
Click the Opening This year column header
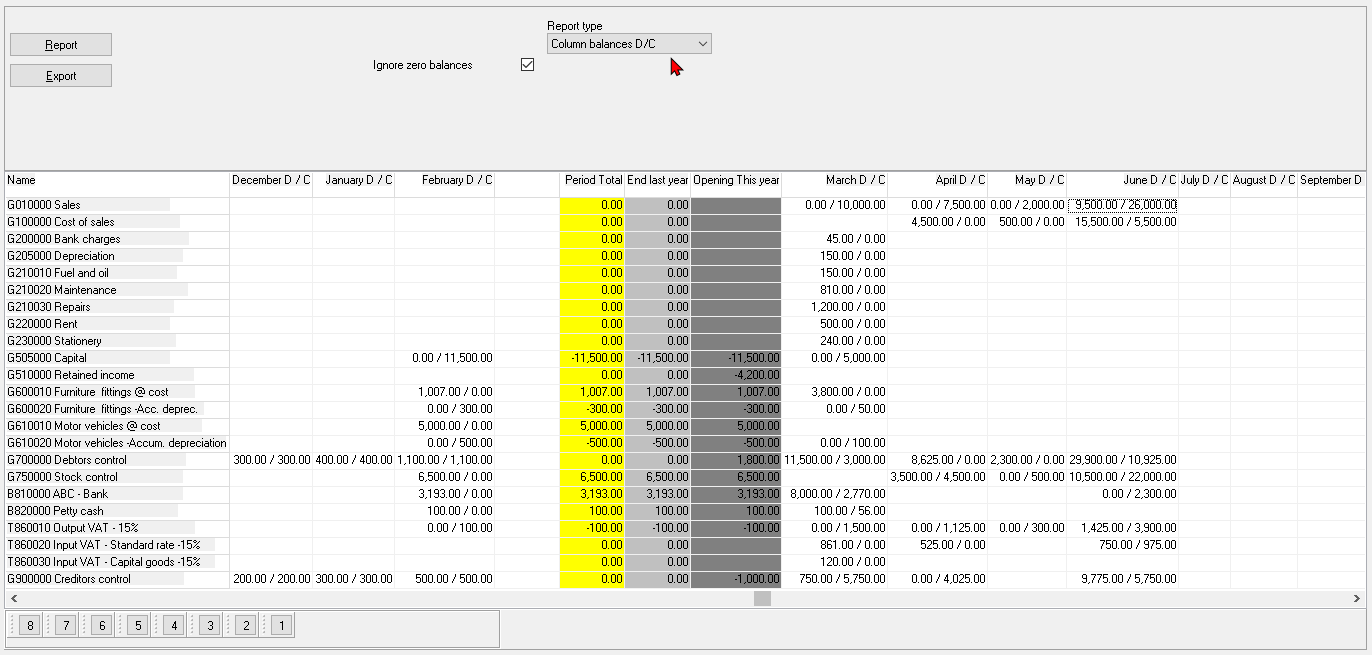coord(736,180)
